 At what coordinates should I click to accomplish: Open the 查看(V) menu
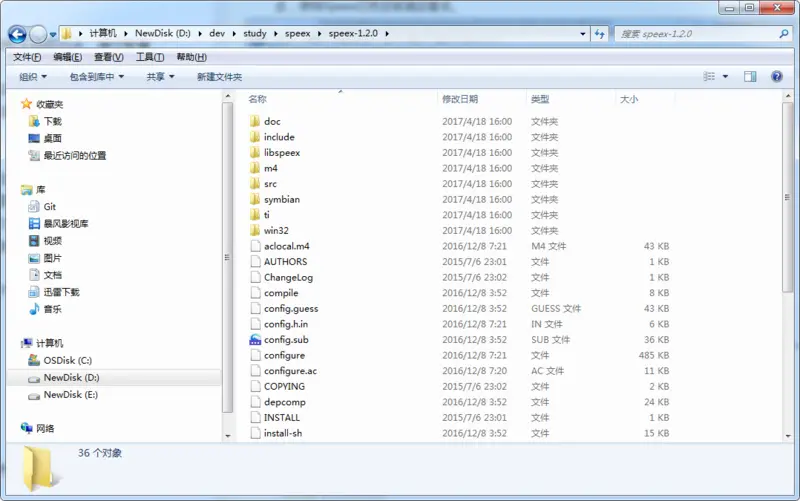click(x=109, y=57)
